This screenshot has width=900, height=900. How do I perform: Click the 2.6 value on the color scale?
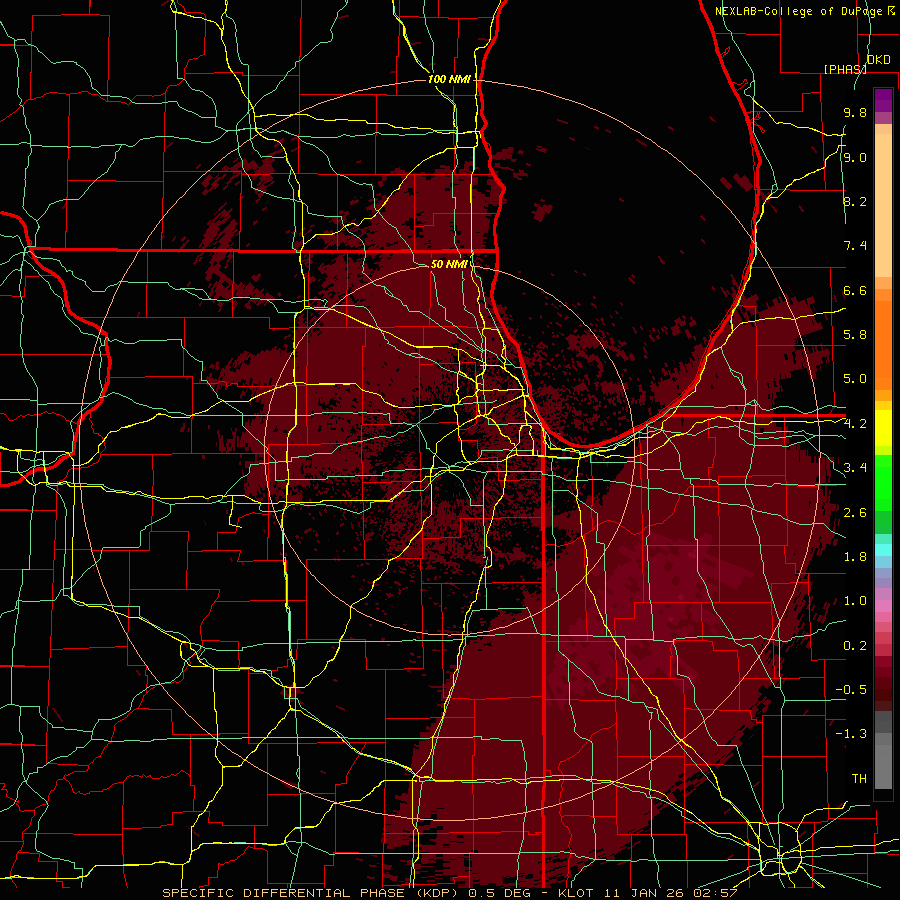coord(855,512)
